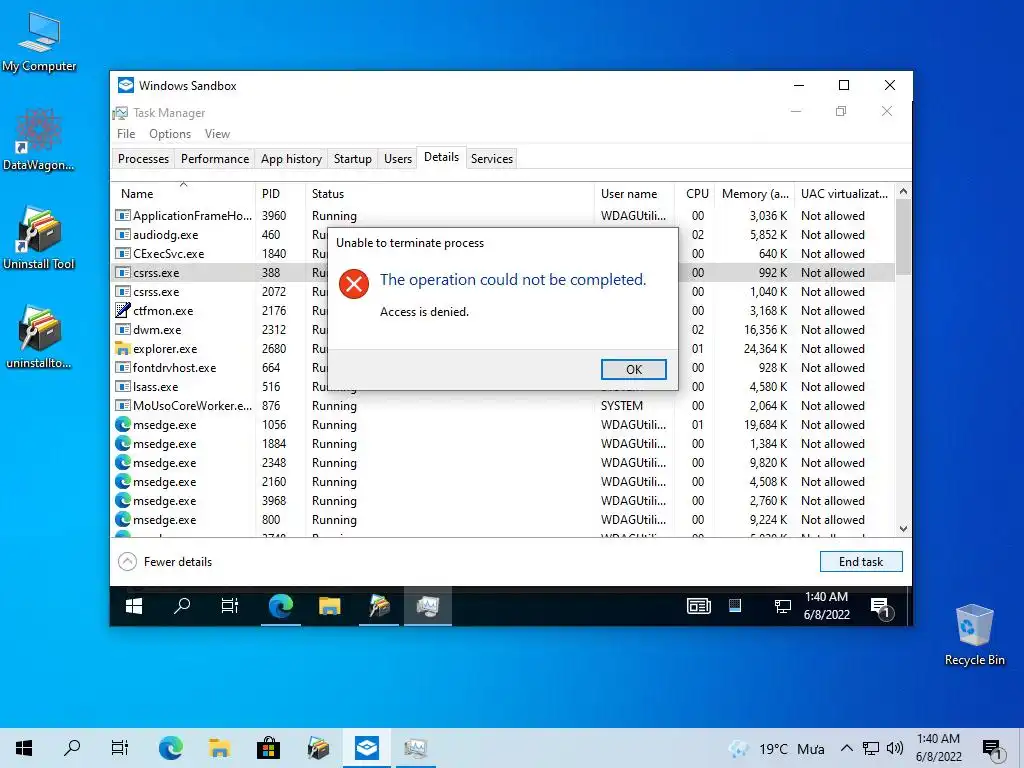
Task: Open Task View in the sandbox taskbar
Action: pos(230,606)
